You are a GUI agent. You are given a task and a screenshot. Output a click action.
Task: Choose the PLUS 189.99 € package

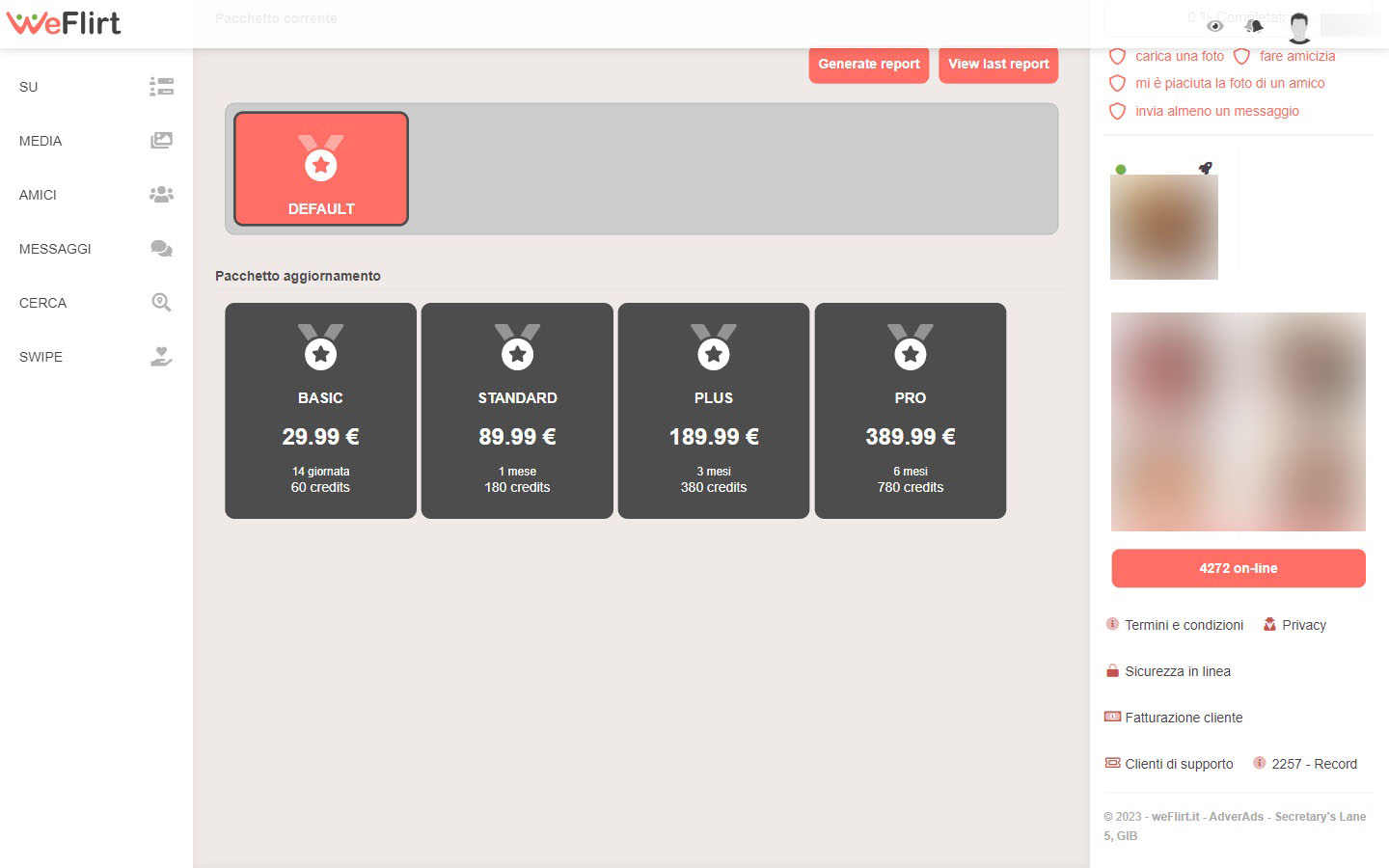[714, 411]
